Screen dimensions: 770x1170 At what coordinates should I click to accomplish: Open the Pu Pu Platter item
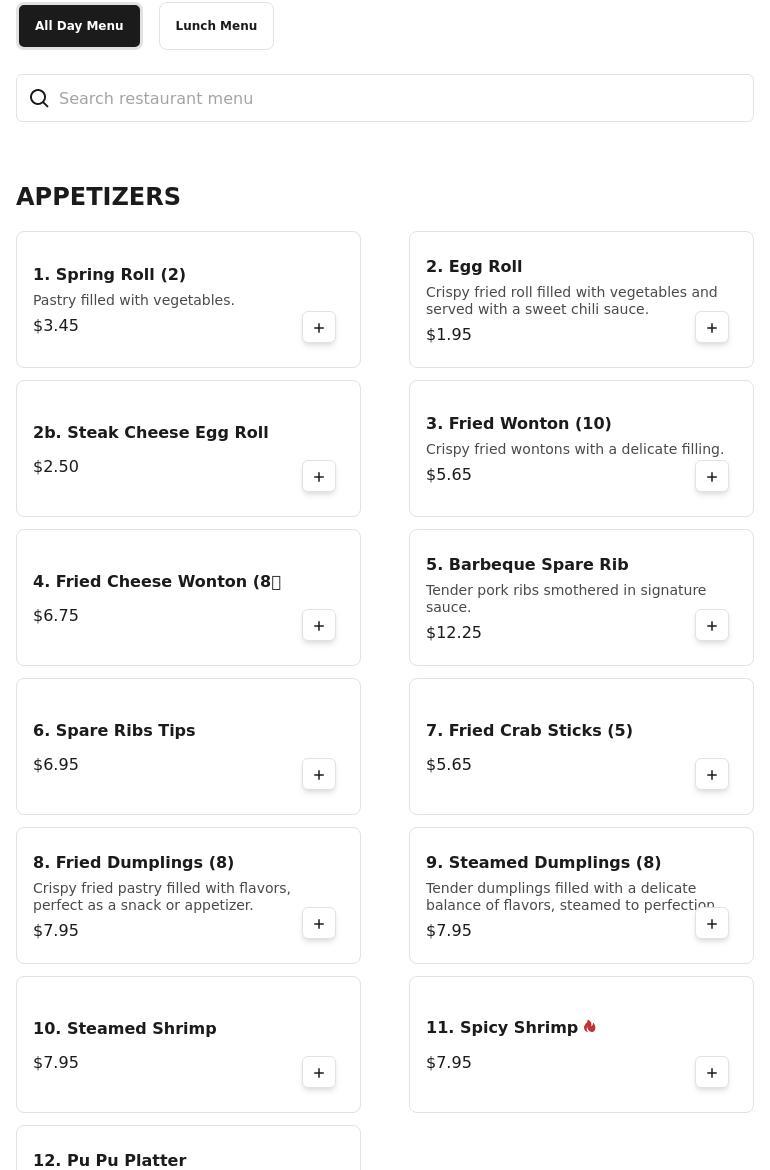[110, 1160]
